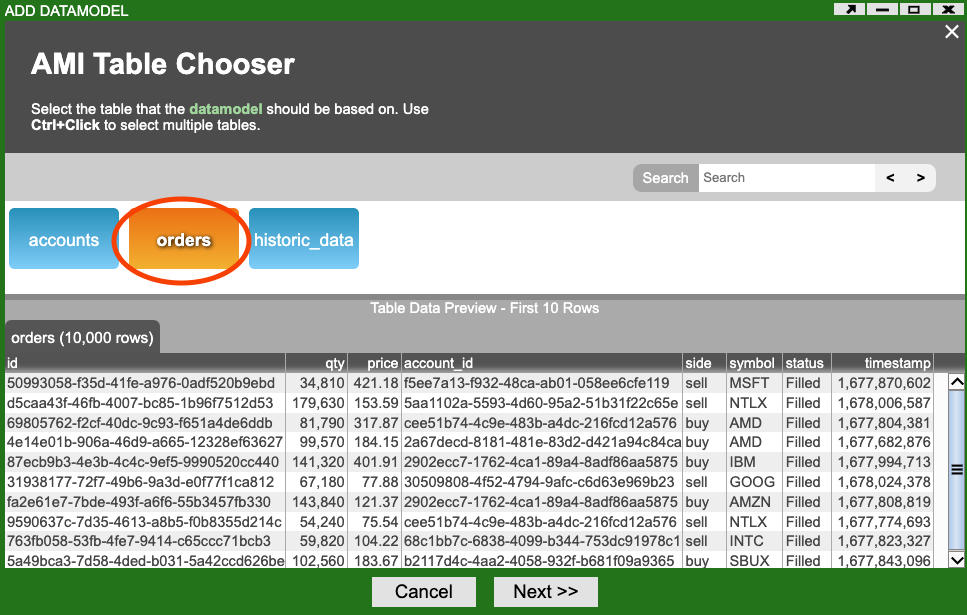The width and height of the screenshot is (967, 615).
Task: Select the accounts table tile
Action: 64,240
